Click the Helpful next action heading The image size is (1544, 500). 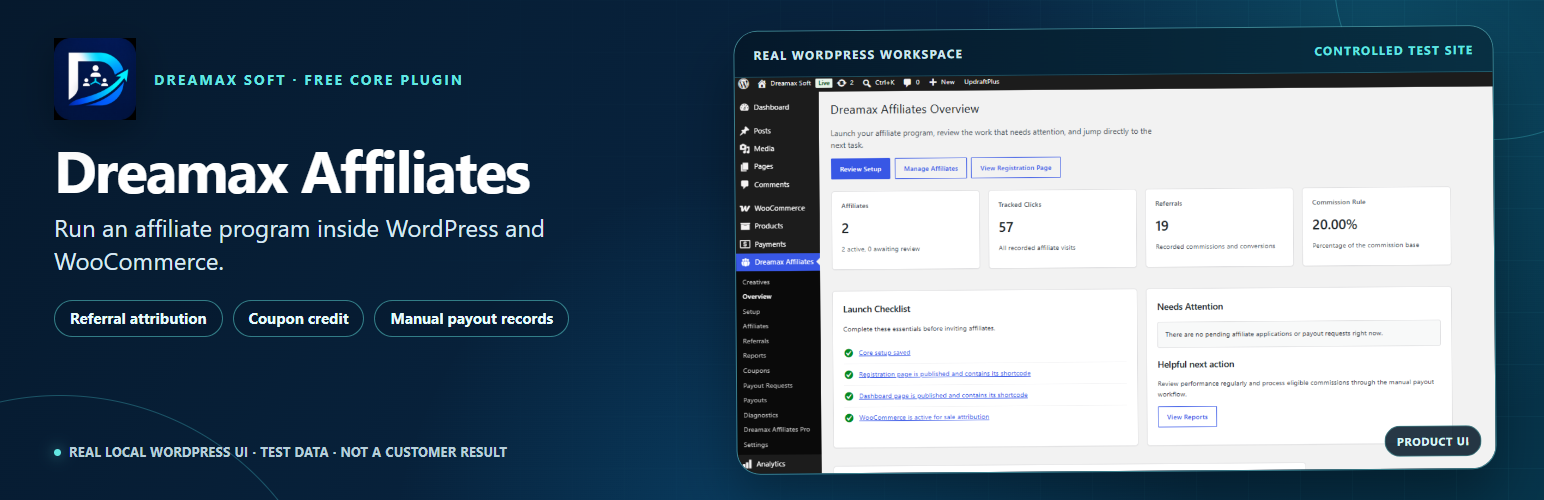[1196, 365]
